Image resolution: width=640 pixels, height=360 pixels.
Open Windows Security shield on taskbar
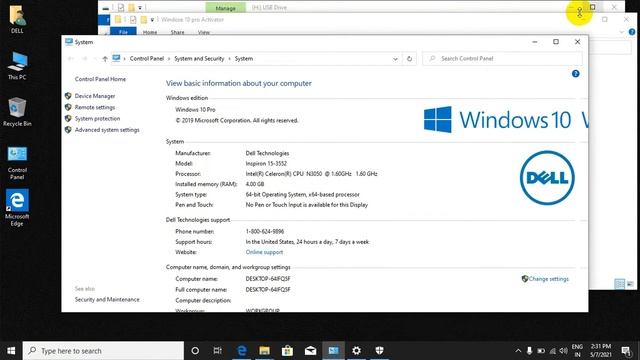coord(379,351)
